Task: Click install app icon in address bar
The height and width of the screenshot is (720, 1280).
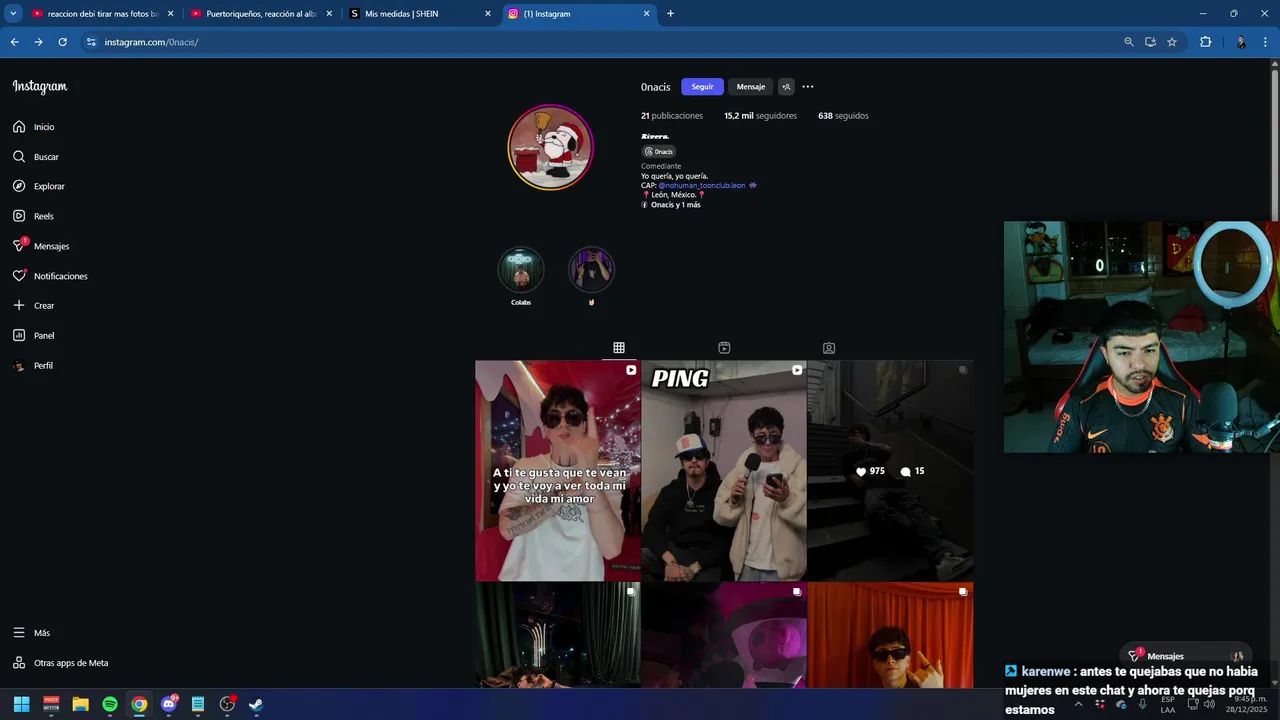Action: (1150, 42)
